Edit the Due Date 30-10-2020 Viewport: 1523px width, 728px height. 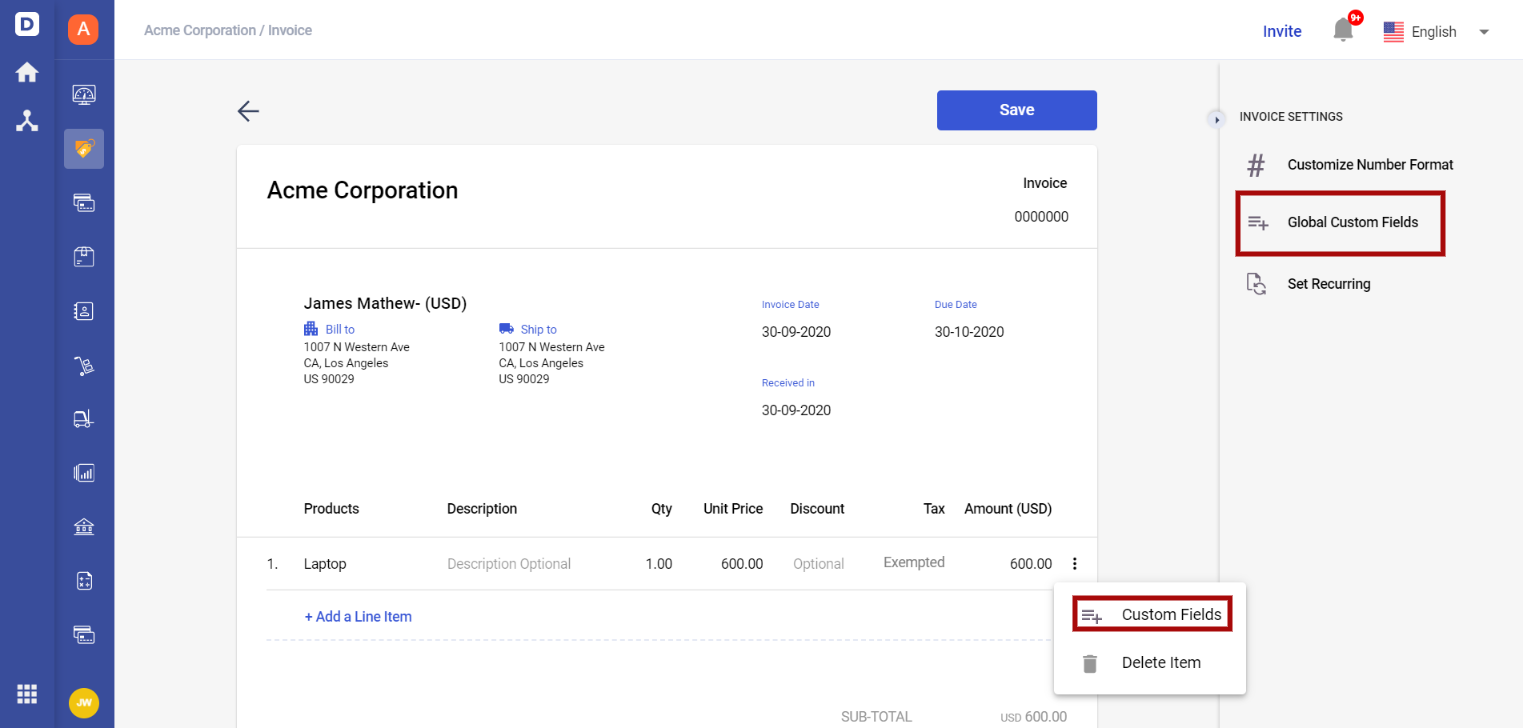tap(969, 332)
